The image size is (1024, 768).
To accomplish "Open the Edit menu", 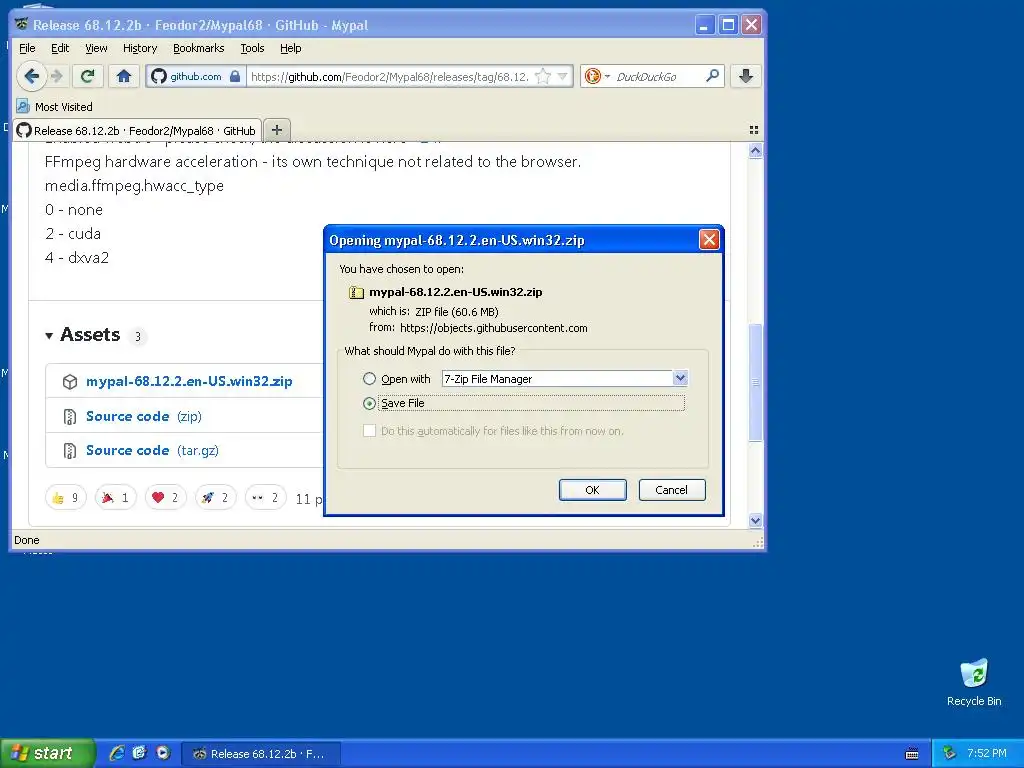I will 60,48.
